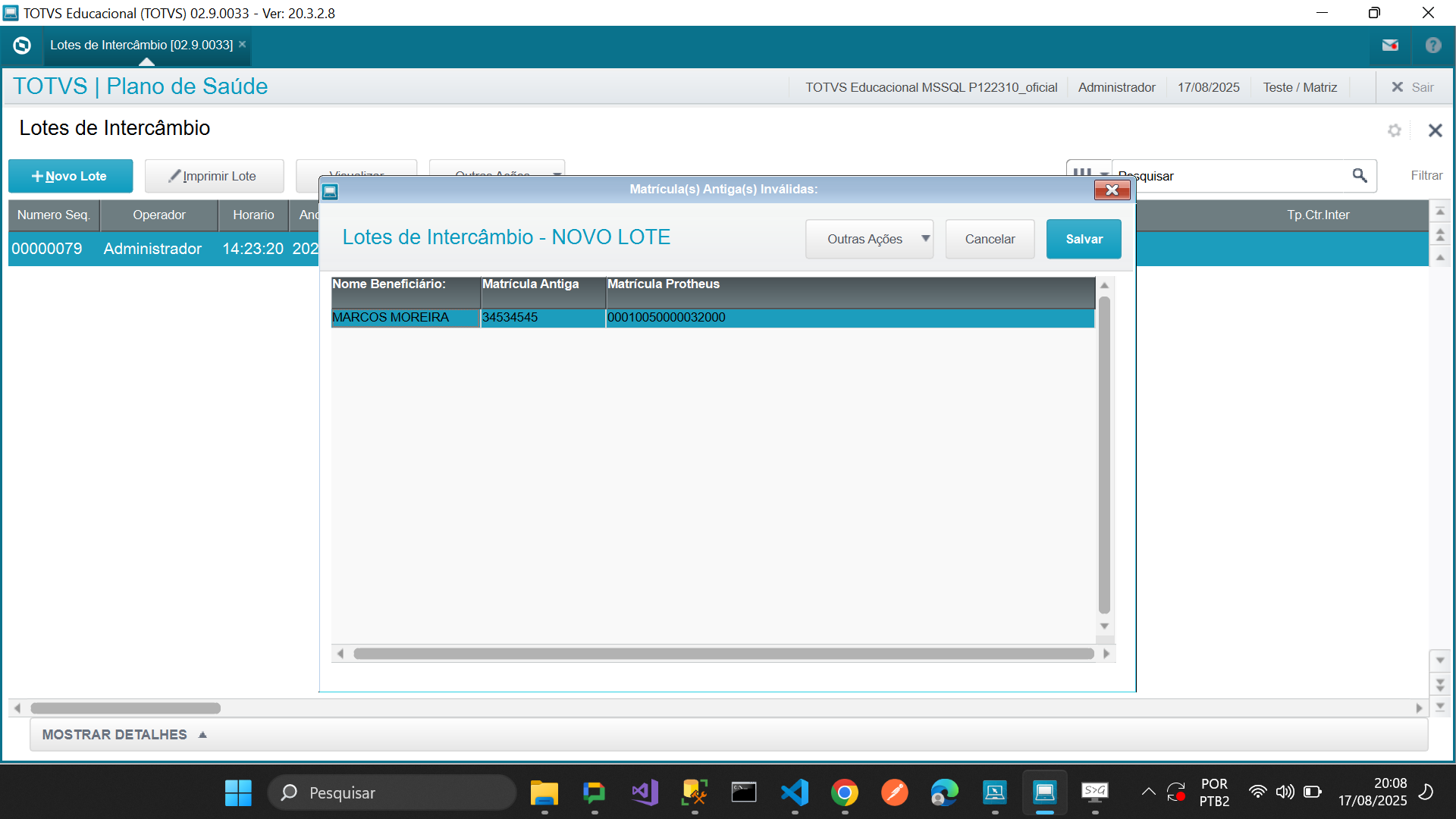Open Visual Studio Code from taskbar
Viewport: 1456px width, 819px height.
click(x=794, y=793)
